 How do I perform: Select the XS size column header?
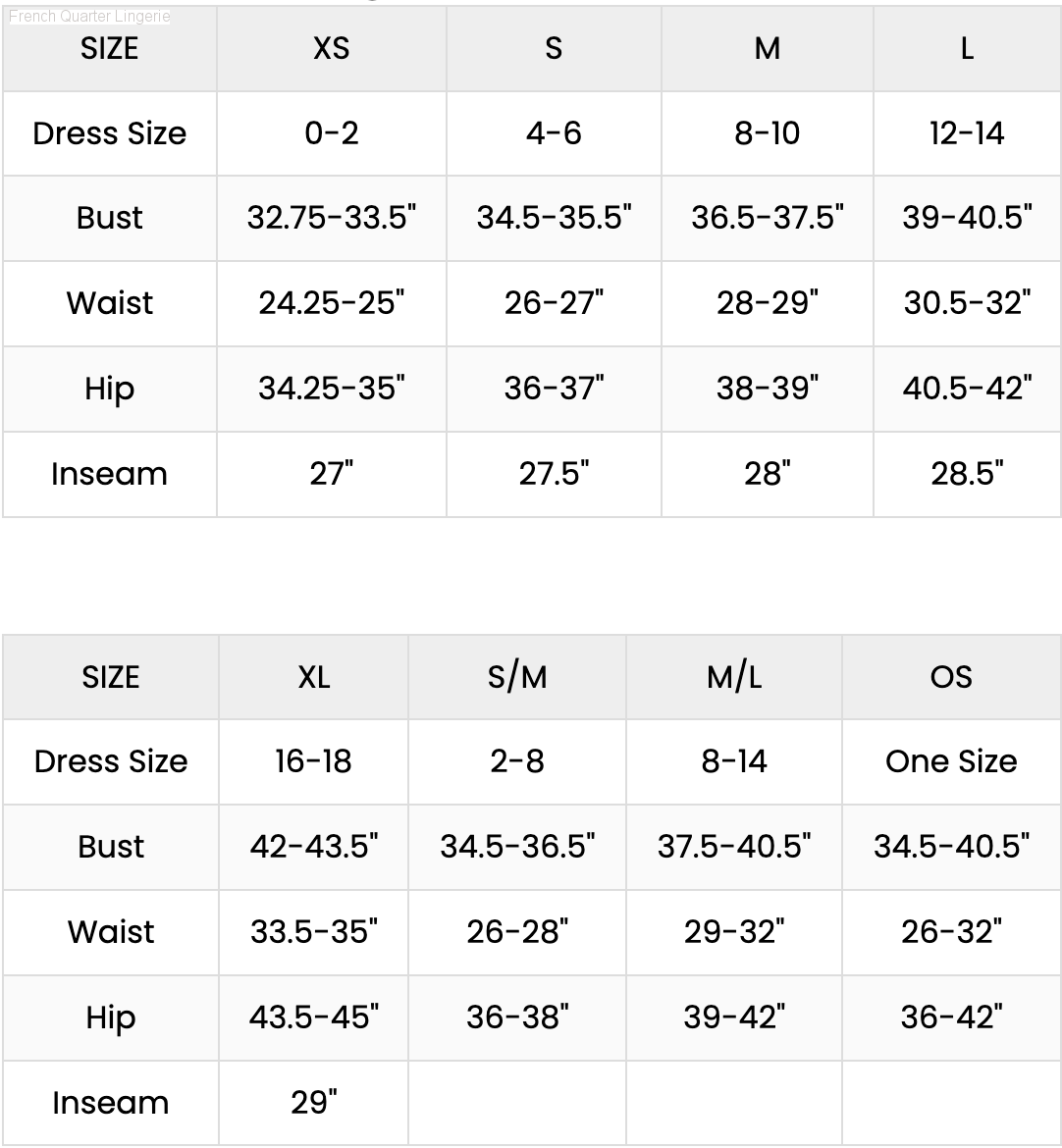332,48
